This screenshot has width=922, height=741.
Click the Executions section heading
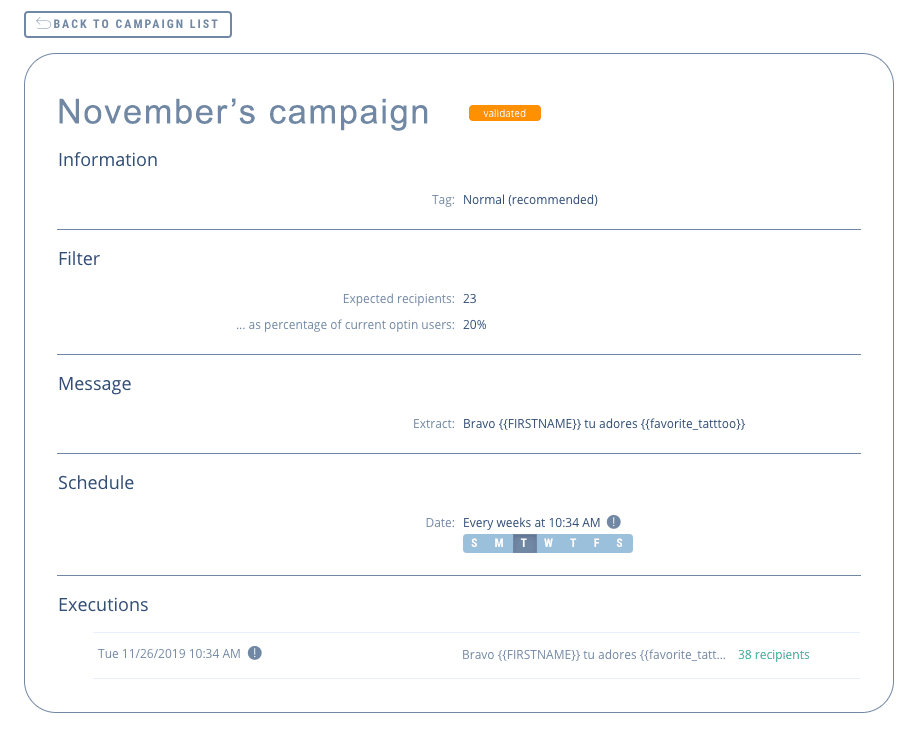pyautogui.click(x=103, y=605)
